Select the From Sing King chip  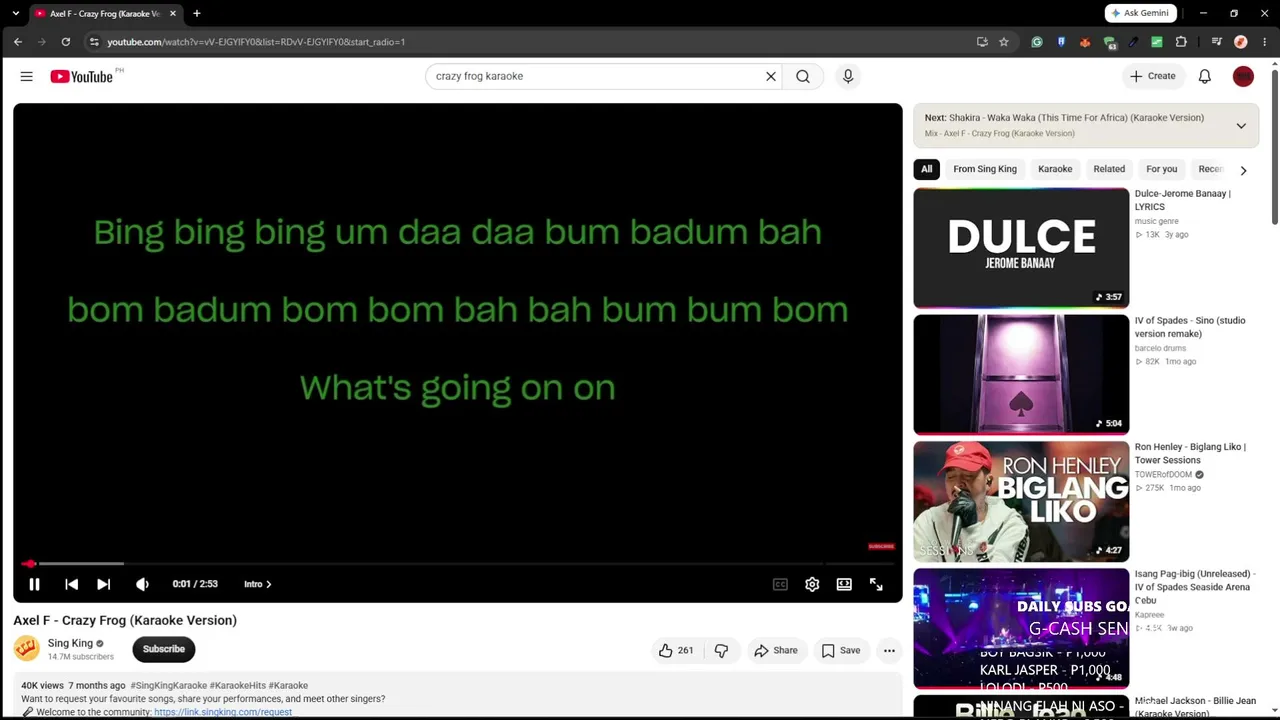[x=985, y=169]
